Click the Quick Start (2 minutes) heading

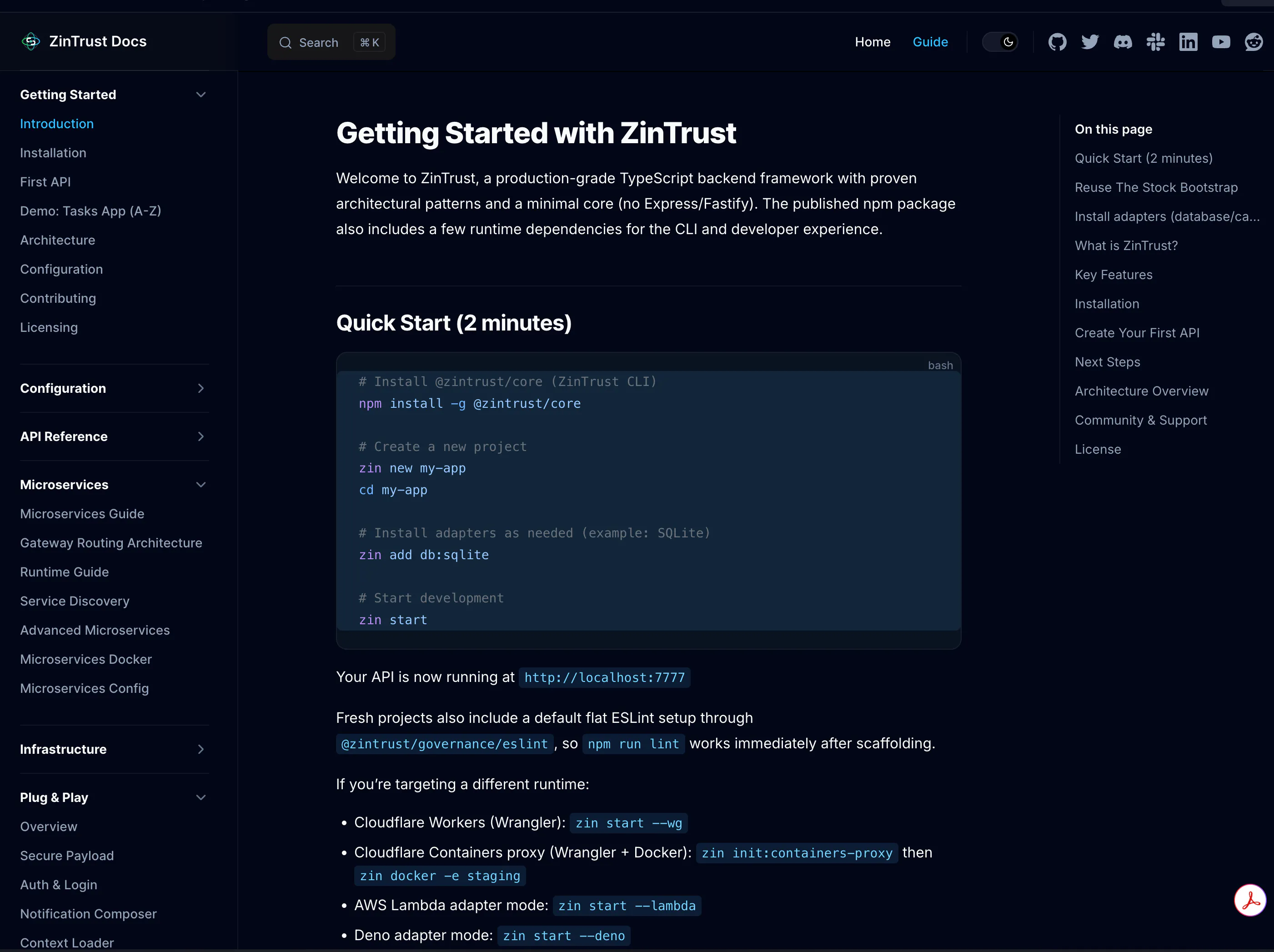454,323
